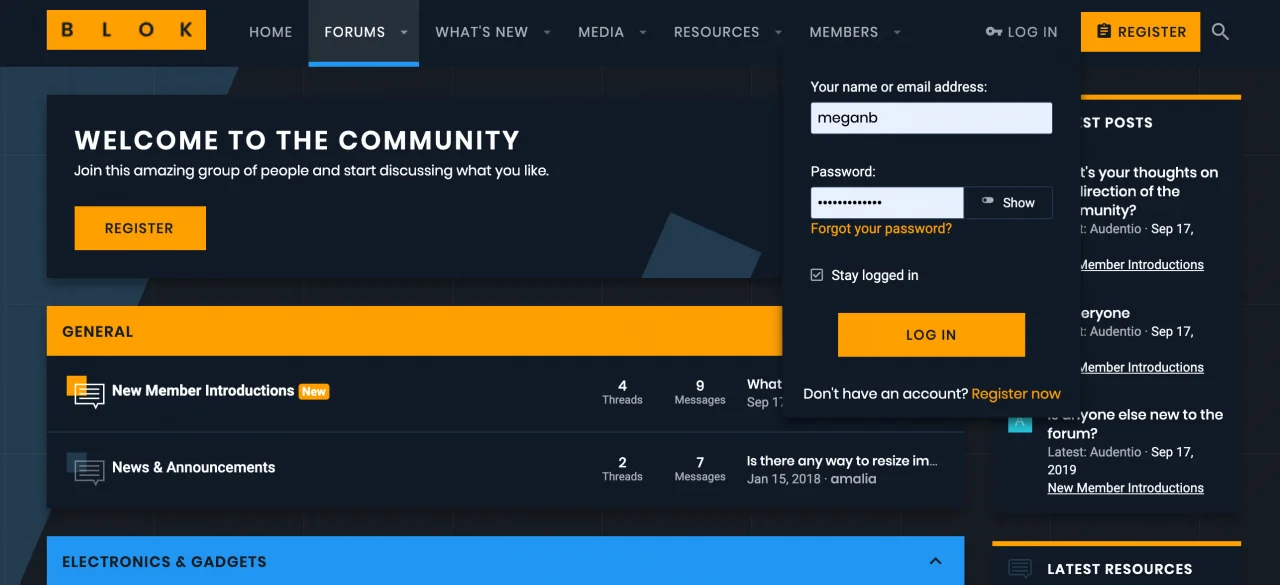
Task: Open the Log in link with key icon
Action: click(x=1021, y=32)
